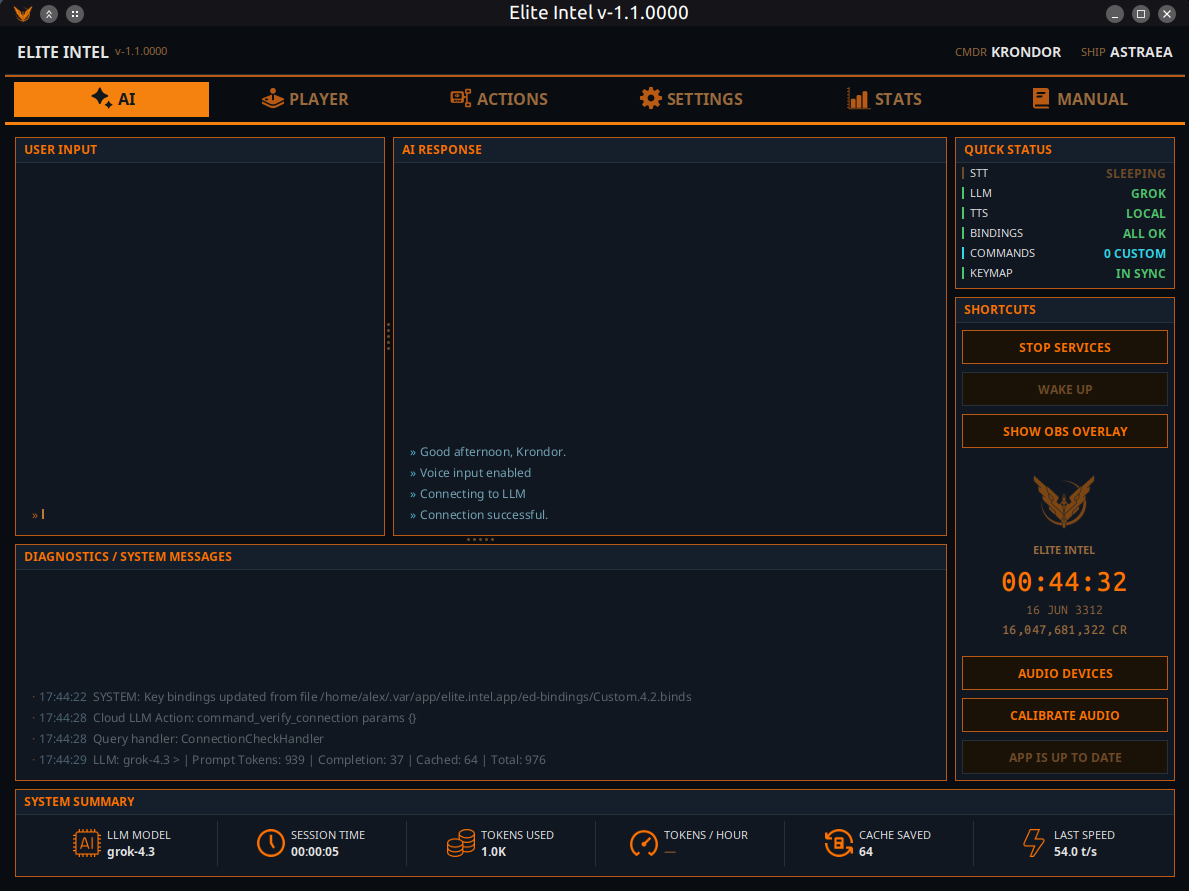Screen dimensions: 1189x891
Task: Click the Keymap status IN SYNC
Action: pyautogui.click(x=1140, y=274)
